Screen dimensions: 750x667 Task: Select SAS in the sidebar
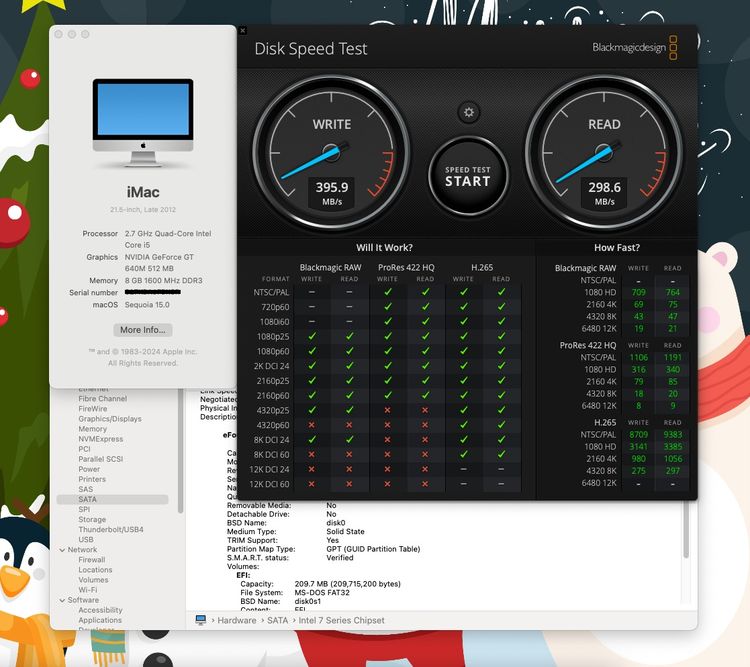pyautogui.click(x=86, y=489)
